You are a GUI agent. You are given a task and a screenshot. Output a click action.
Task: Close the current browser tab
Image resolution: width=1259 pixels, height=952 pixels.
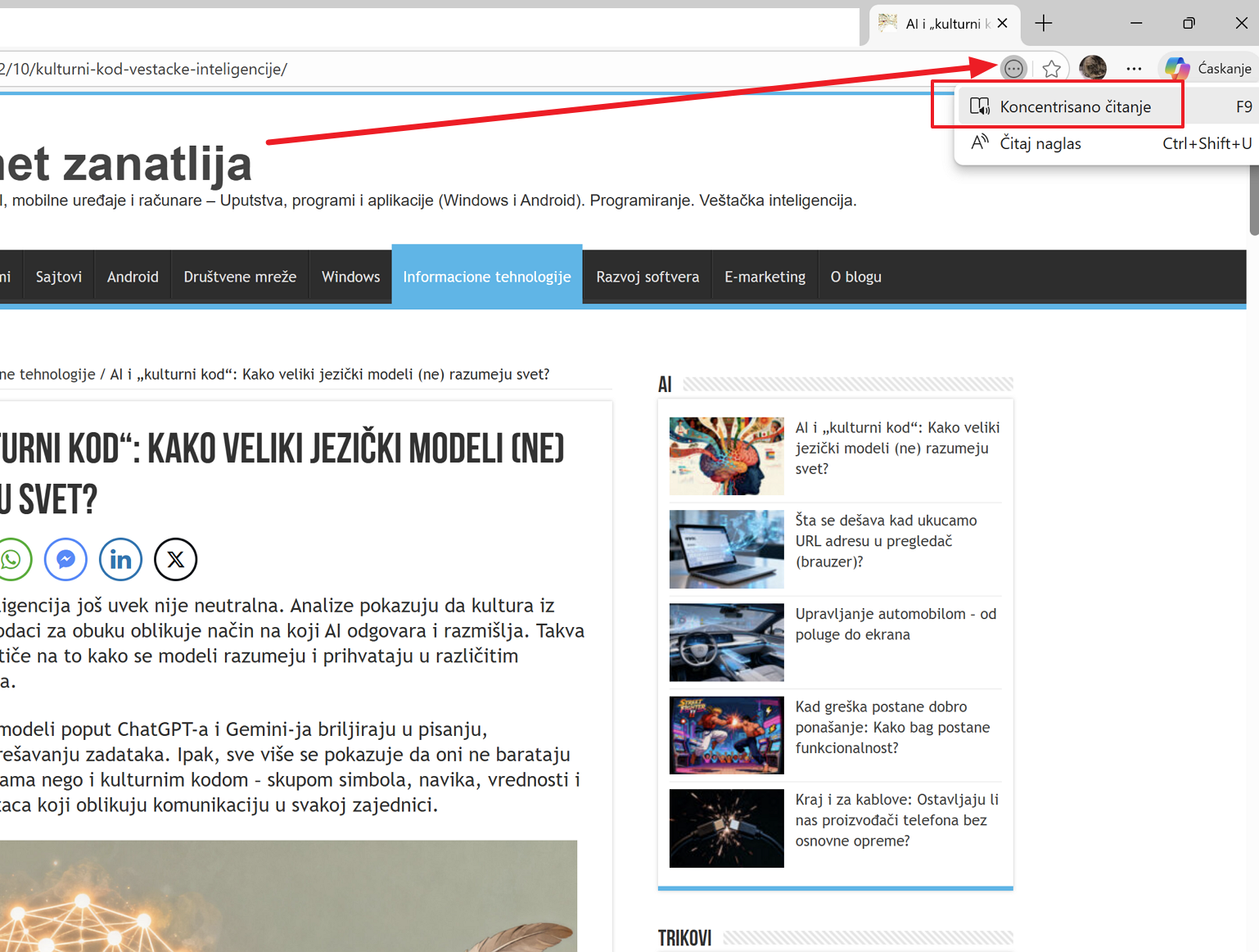tap(1003, 24)
